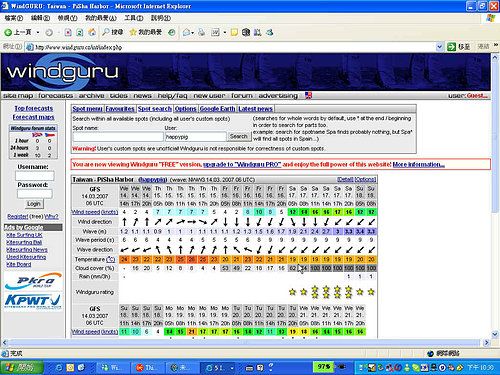Click the windguru logo

[x=62, y=72]
